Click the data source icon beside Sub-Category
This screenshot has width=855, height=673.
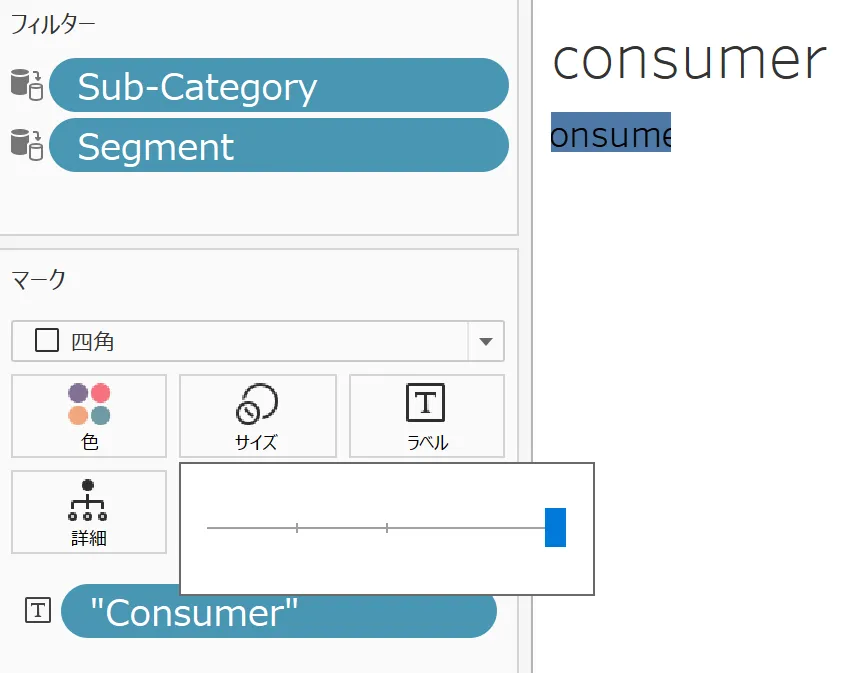tap(27, 85)
